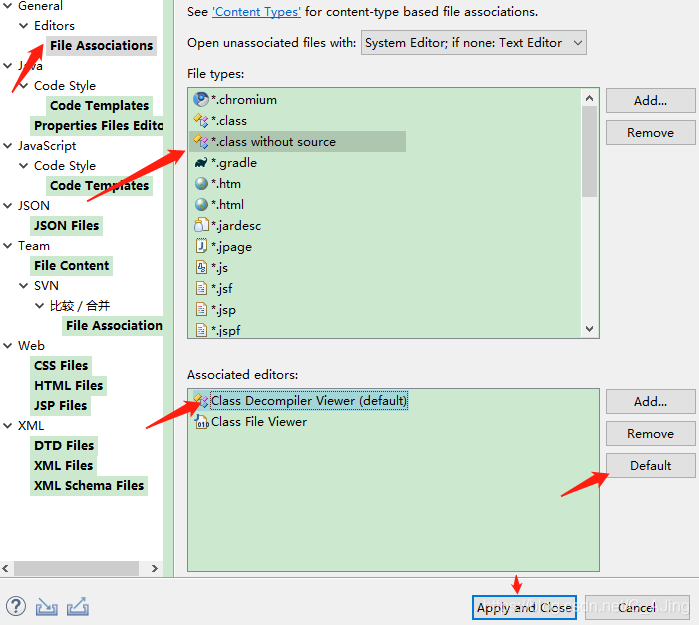The height and width of the screenshot is (625, 699).
Task: Click the file types scrollbar down arrow
Action: click(589, 329)
